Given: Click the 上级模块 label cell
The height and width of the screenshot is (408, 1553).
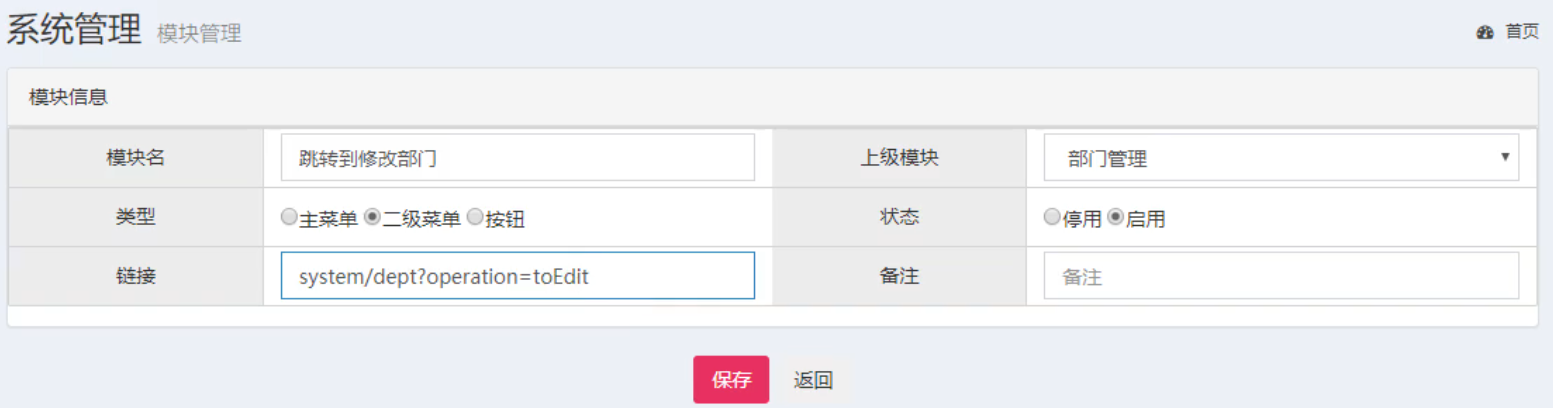Looking at the screenshot, I should [x=899, y=158].
